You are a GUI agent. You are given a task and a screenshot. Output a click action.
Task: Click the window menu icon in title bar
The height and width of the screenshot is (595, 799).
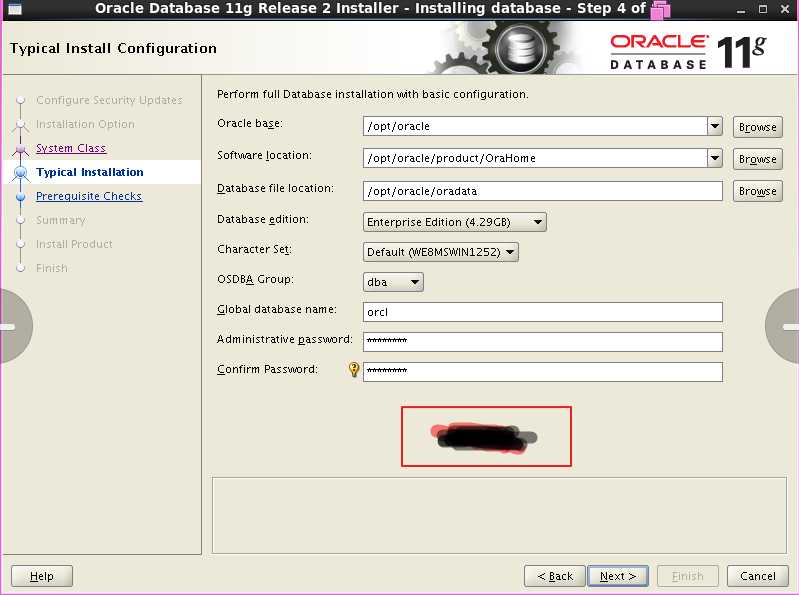click(15, 9)
